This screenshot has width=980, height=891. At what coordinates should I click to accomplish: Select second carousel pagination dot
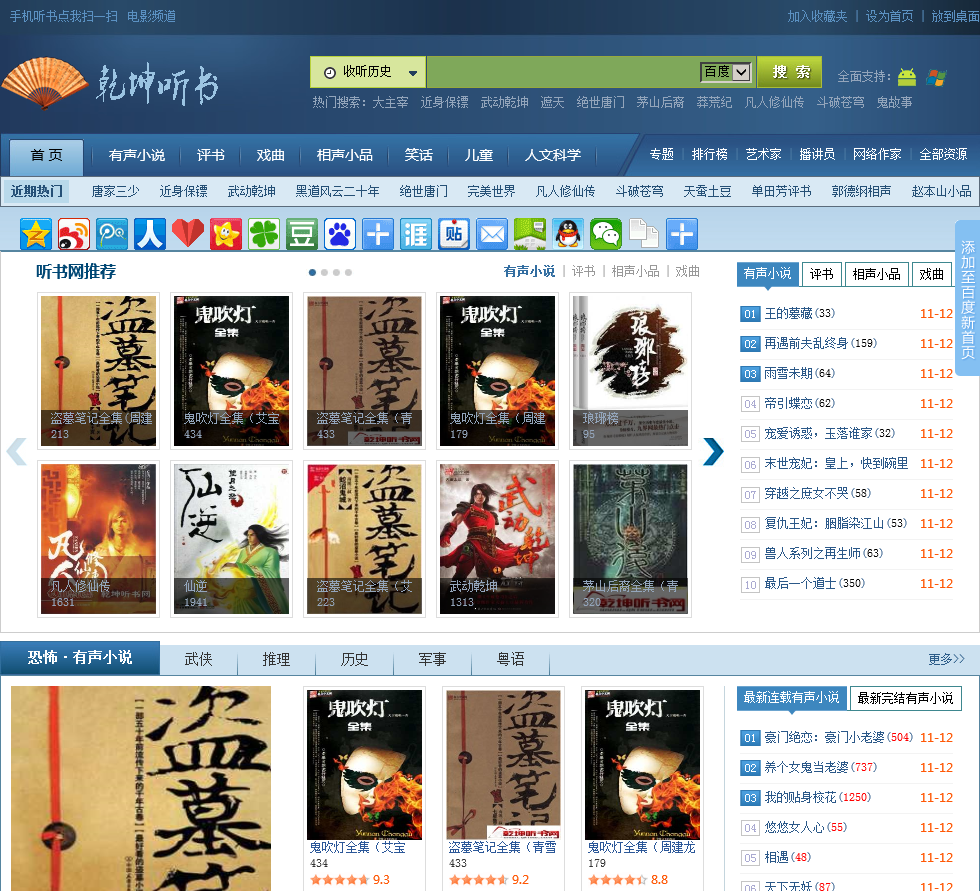(x=324, y=272)
